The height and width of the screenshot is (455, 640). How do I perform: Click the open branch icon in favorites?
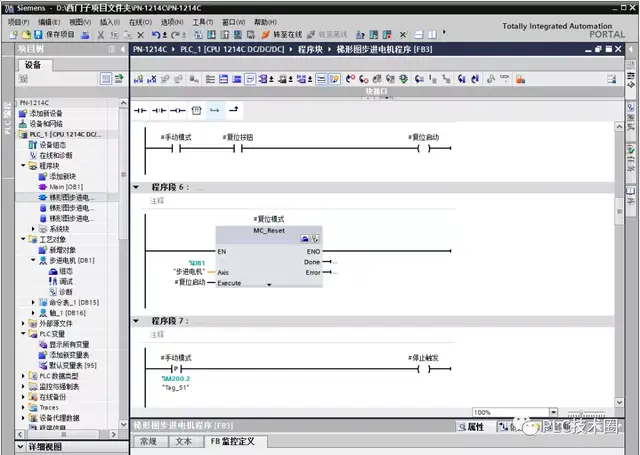[x=215, y=109]
